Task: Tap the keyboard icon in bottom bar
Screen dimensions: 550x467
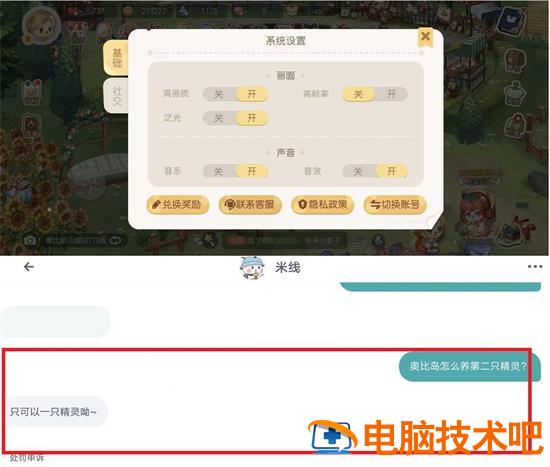Action: click(x=359, y=240)
